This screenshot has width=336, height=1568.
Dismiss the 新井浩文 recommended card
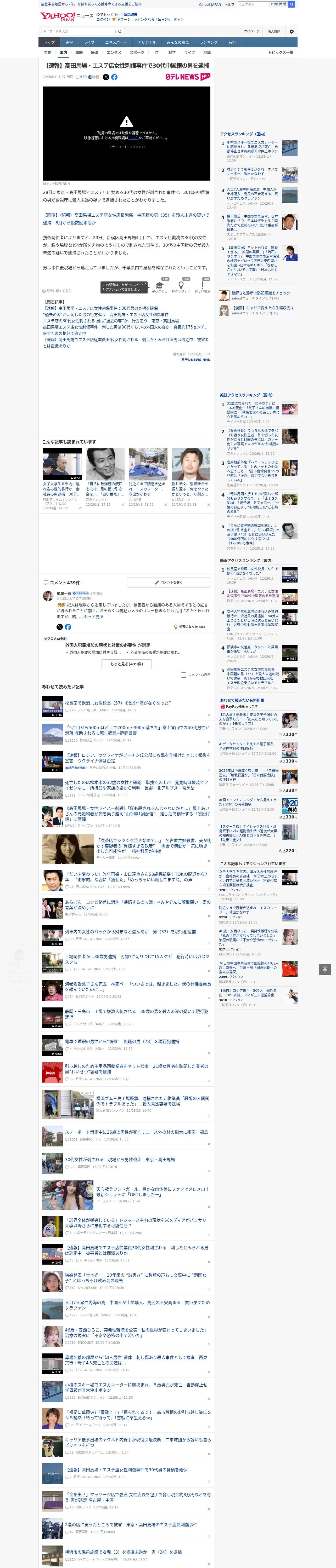pyautogui.click(x=209, y=505)
